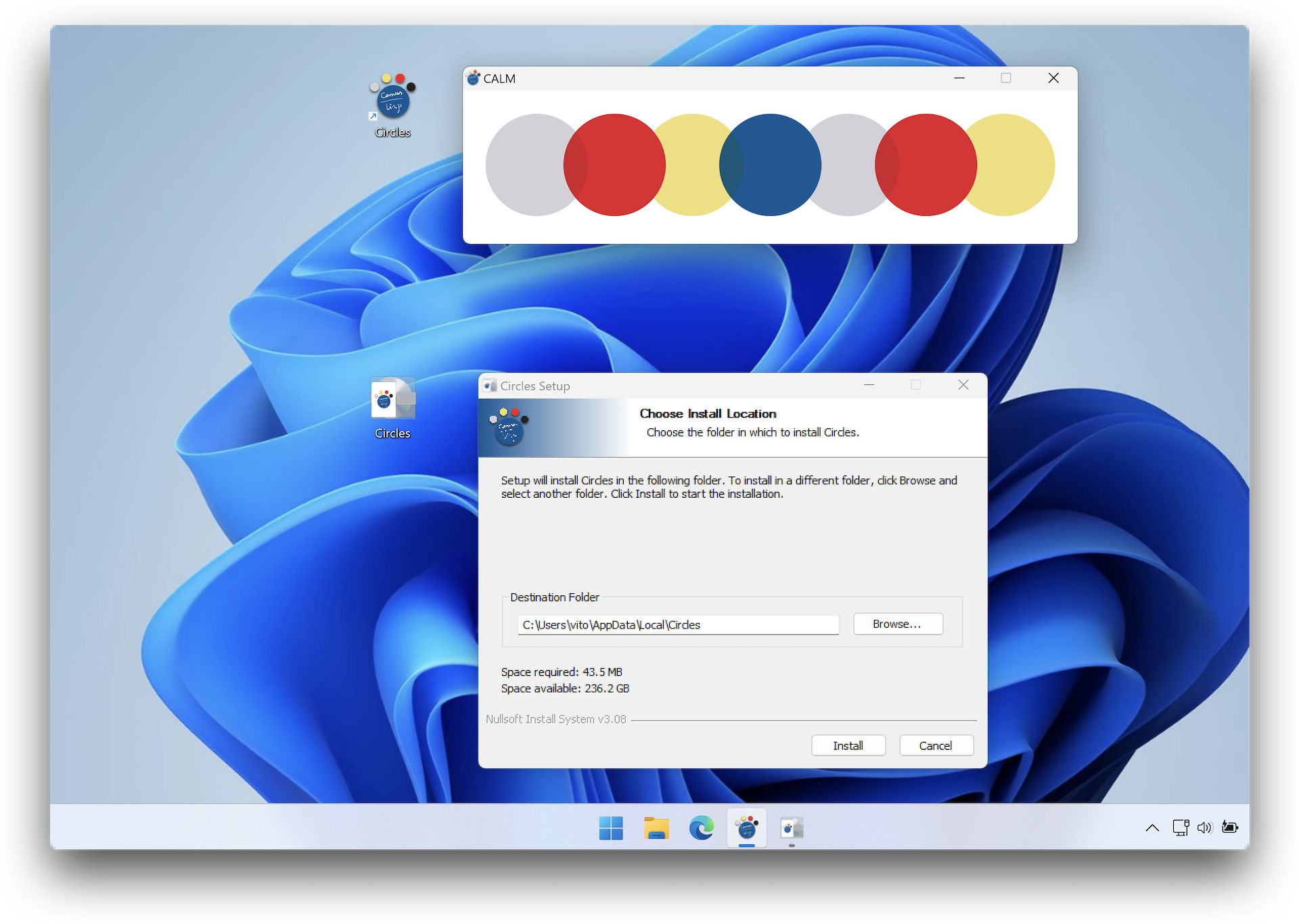Click the blue circle in CALM
The image size is (1299, 924).
[771, 165]
